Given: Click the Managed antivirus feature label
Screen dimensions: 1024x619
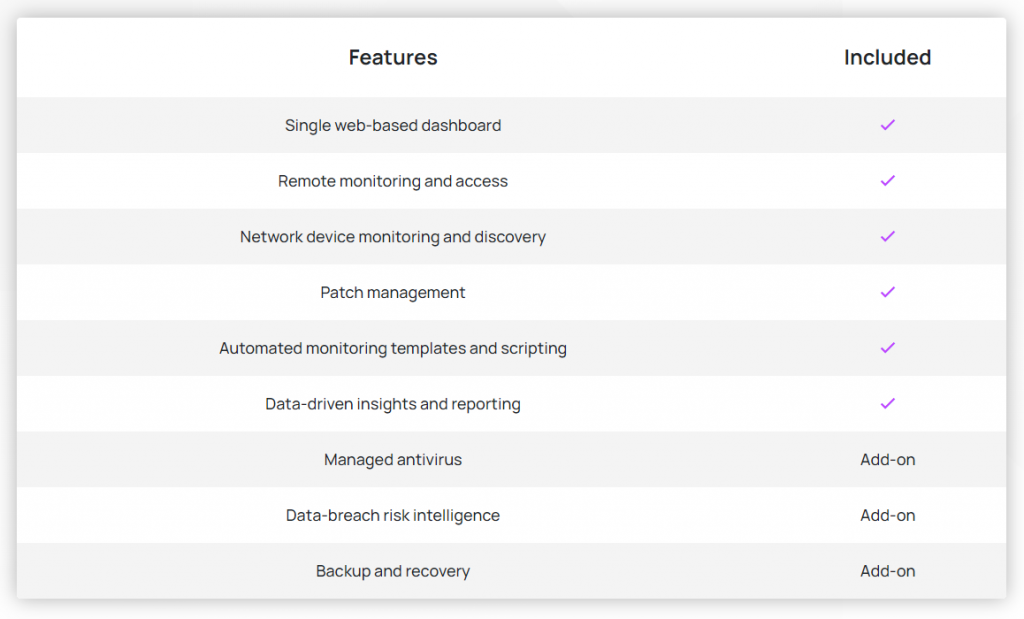Looking at the screenshot, I should (393, 460).
